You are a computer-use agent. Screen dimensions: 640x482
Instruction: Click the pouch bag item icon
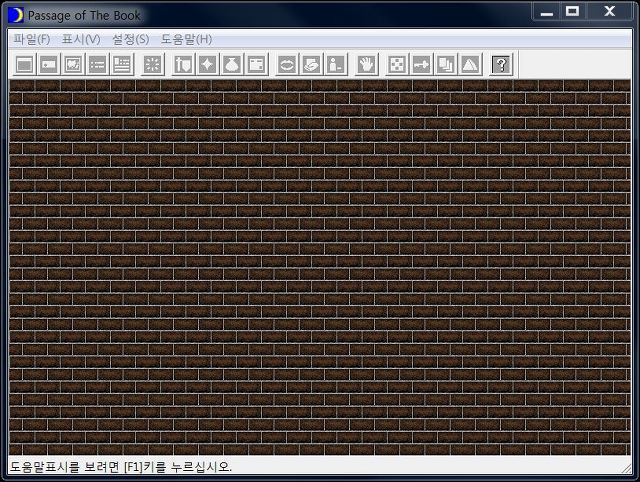coord(232,64)
